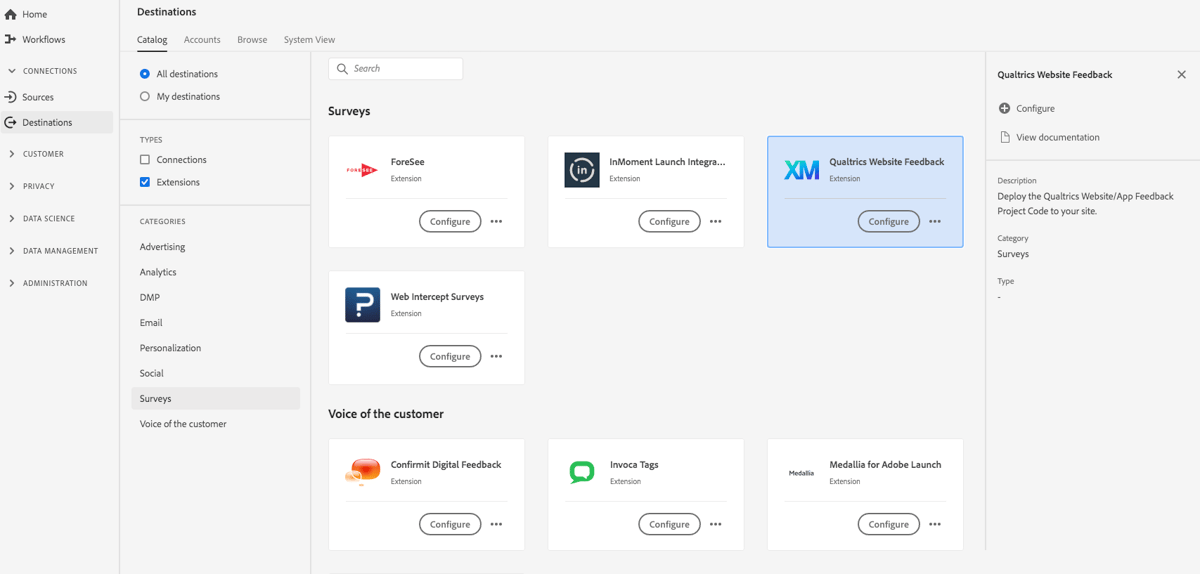Configure the ForeSee extension

450,221
